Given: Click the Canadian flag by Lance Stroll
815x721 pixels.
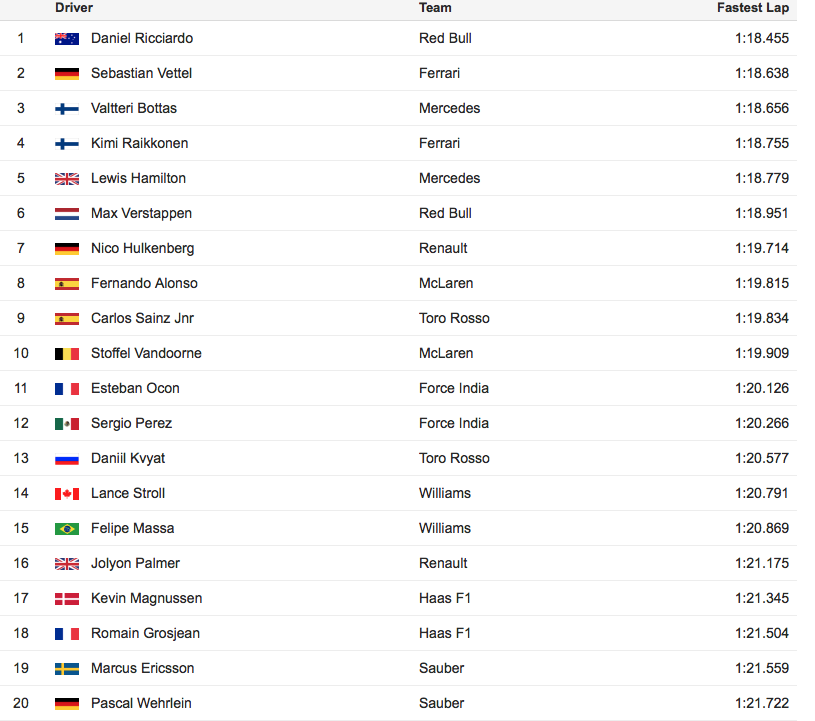Looking at the screenshot, I should tap(67, 494).
